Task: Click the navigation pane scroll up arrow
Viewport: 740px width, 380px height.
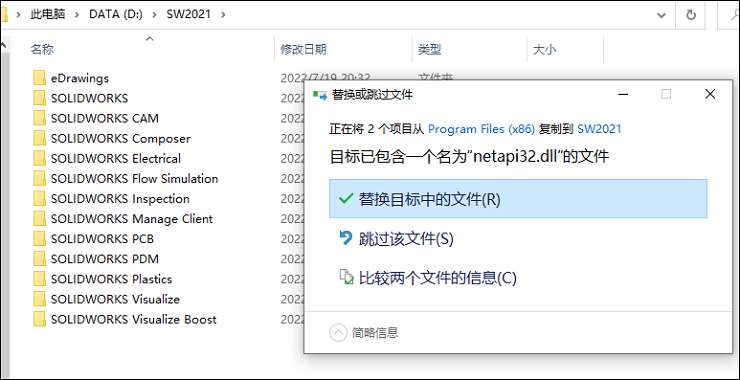Action: click(3, 46)
